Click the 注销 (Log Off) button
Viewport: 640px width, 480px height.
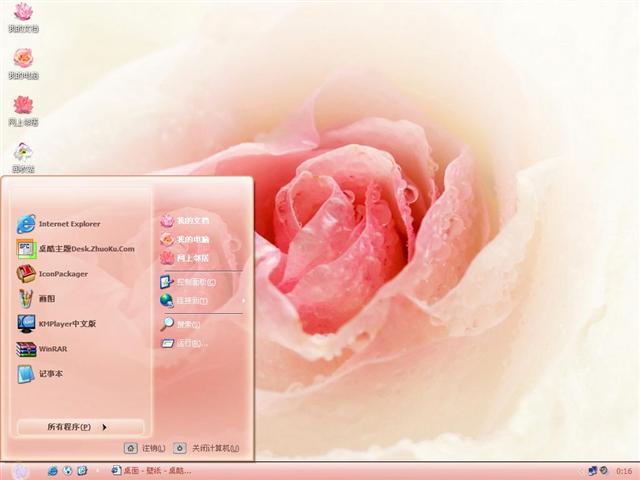146,448
